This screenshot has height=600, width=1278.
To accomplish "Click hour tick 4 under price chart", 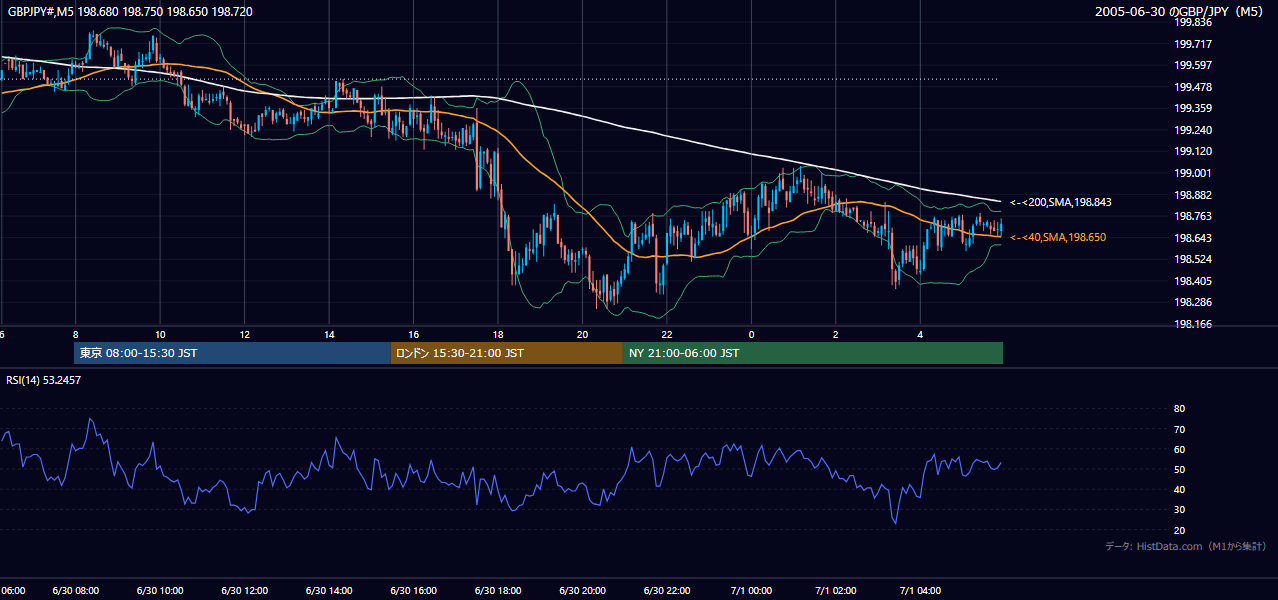I will 922,335.
